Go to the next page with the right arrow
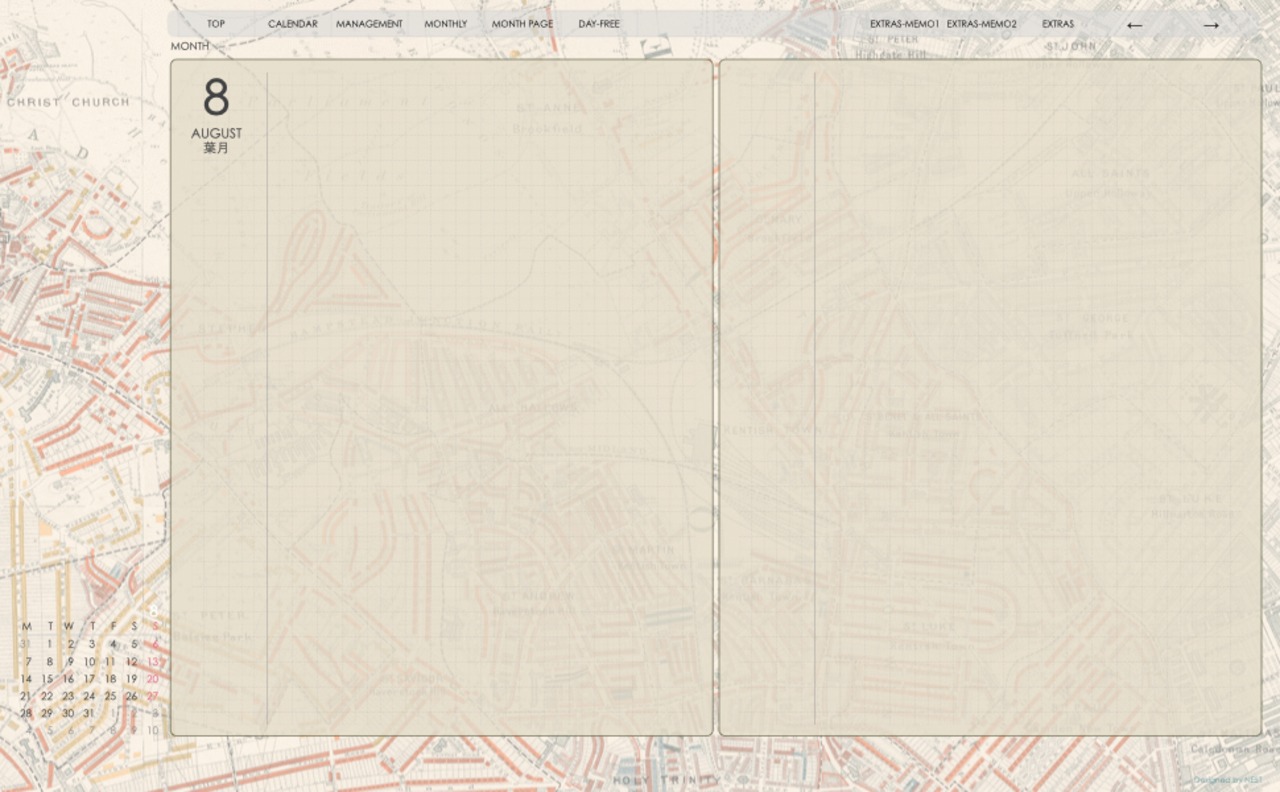Image resolution: width=1280 pixels, height=792 pixels. (1211, 25)
